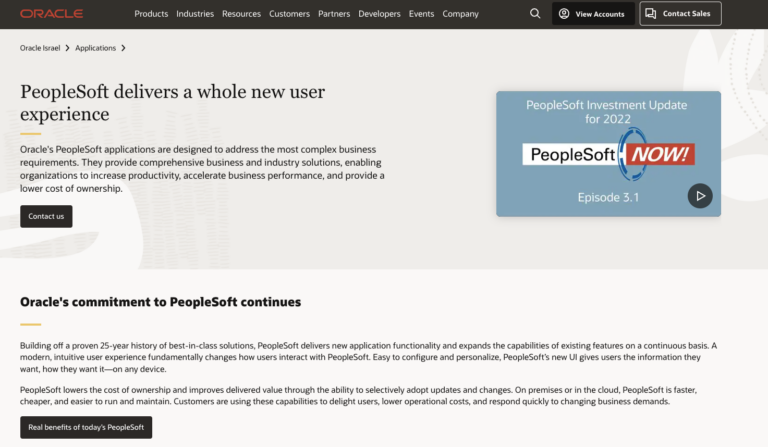Click the chevron after Oracle Israel breadcrumb

(67, 48)
